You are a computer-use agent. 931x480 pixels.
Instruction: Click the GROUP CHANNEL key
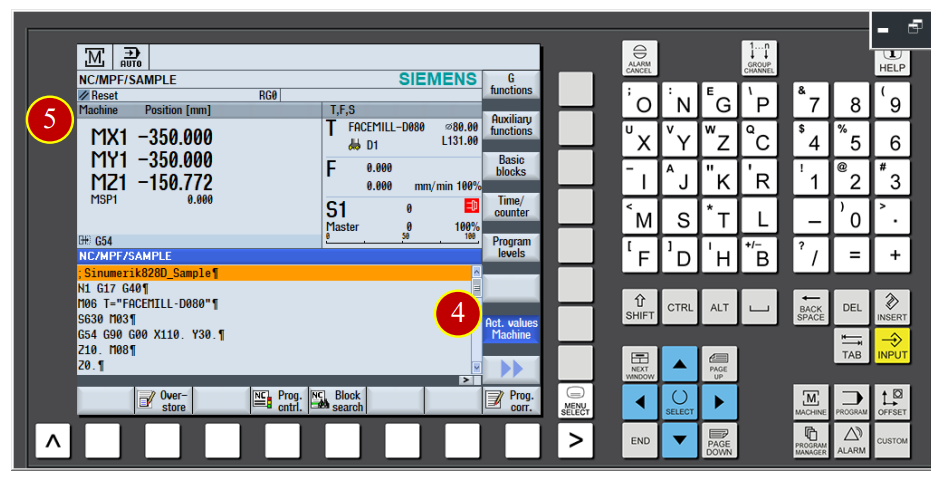click(759, 58)
